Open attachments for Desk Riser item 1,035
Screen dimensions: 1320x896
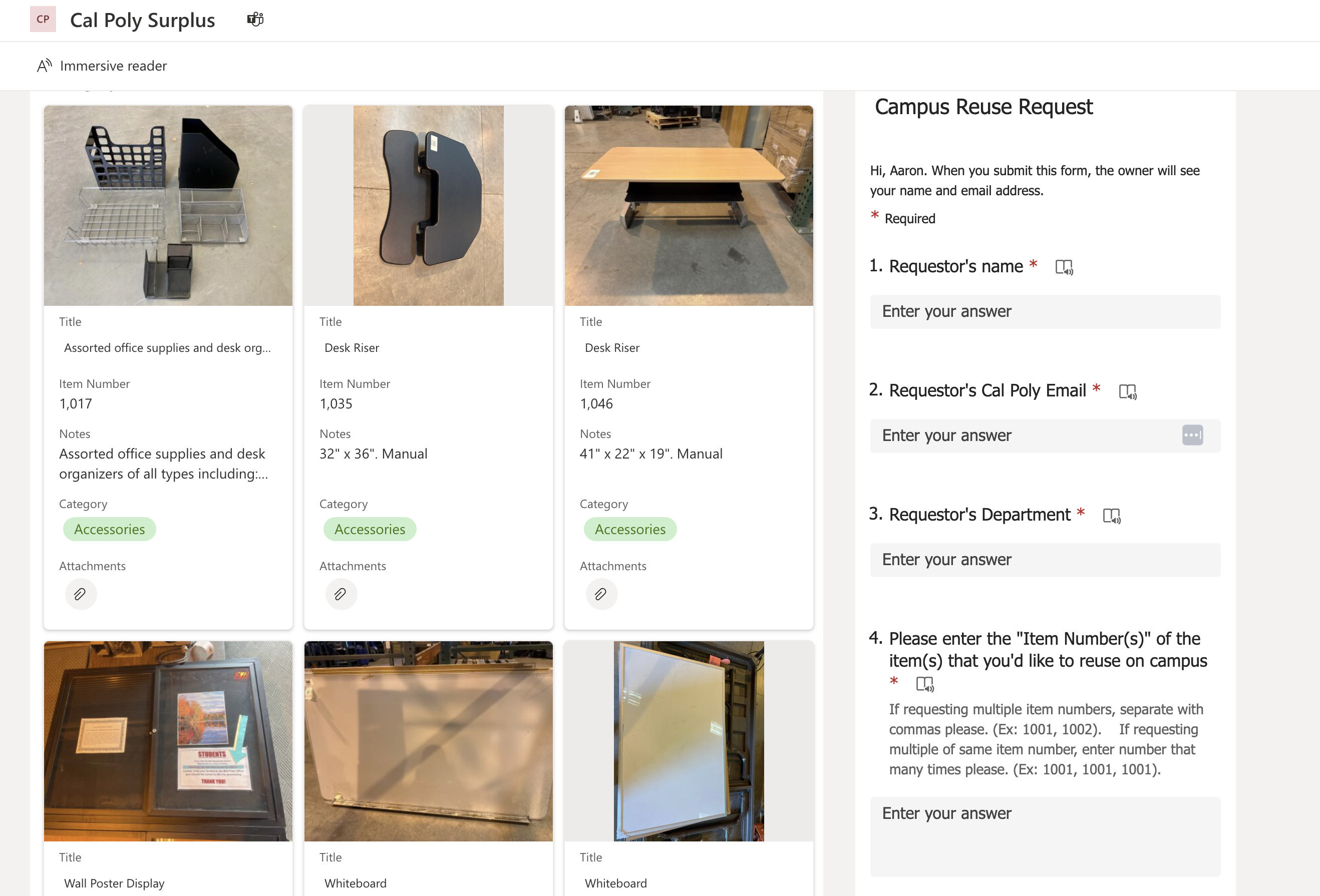[x=341, y=594]
